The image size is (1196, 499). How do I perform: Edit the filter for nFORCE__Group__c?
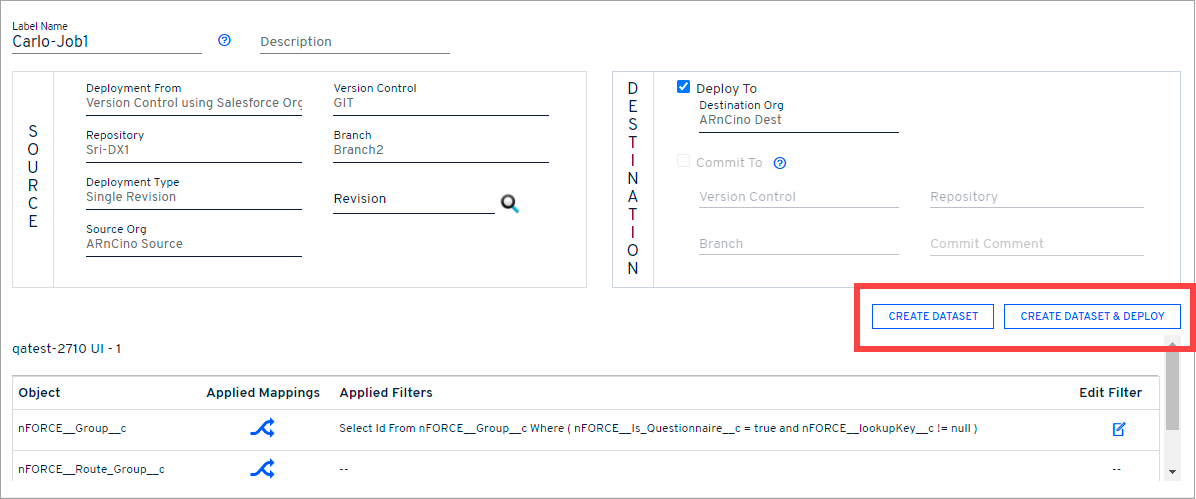1118,429
